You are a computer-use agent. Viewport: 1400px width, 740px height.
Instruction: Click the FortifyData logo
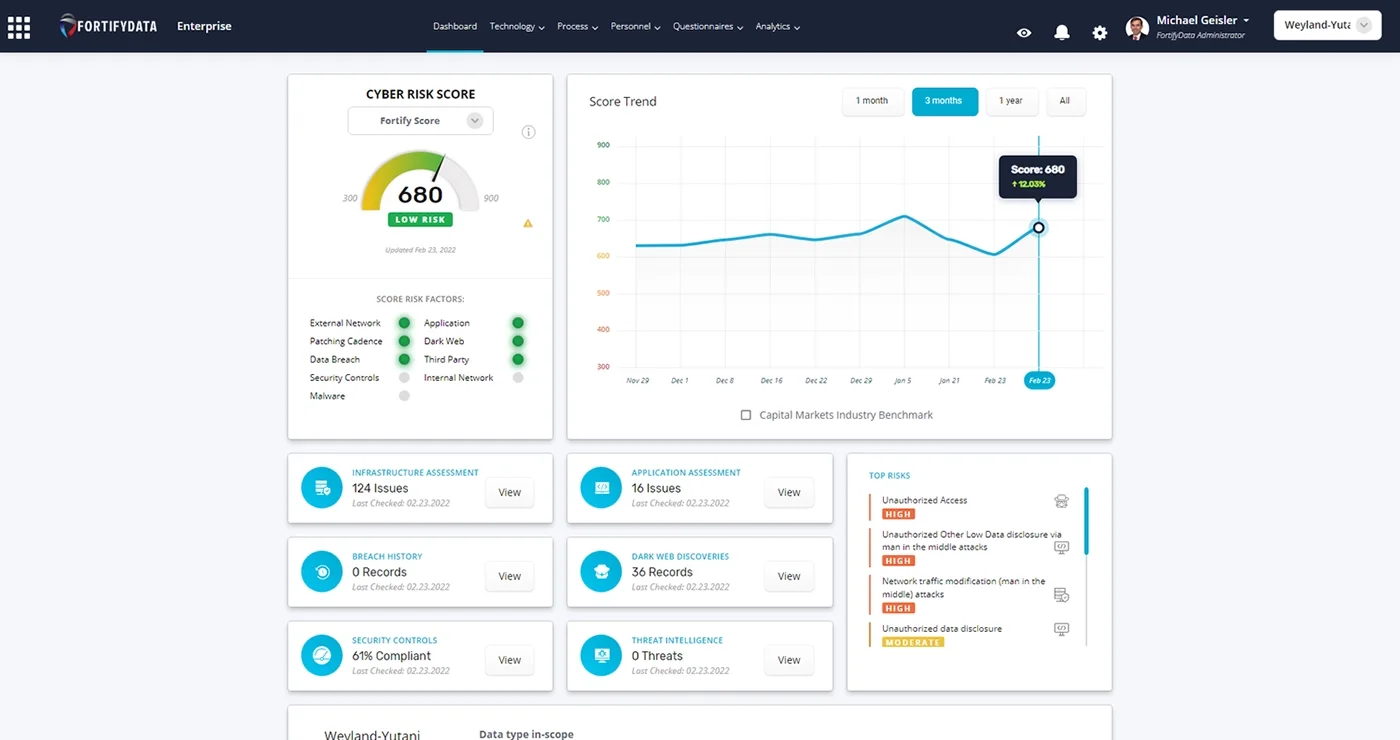tap(108, 26)
